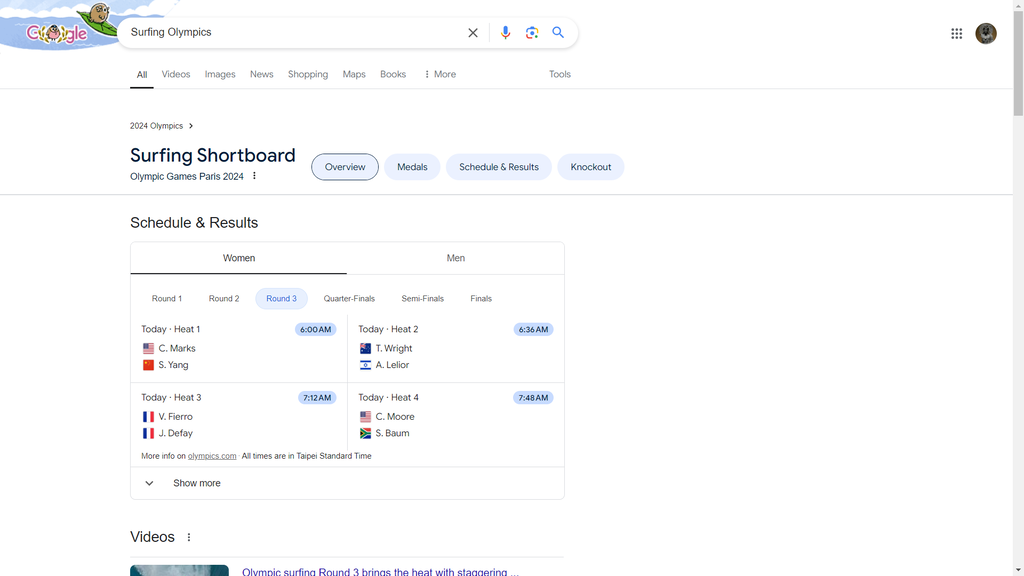Switch to the Men results tab
The width and height of the screenshot is (1024, 576).
(456, 258)
